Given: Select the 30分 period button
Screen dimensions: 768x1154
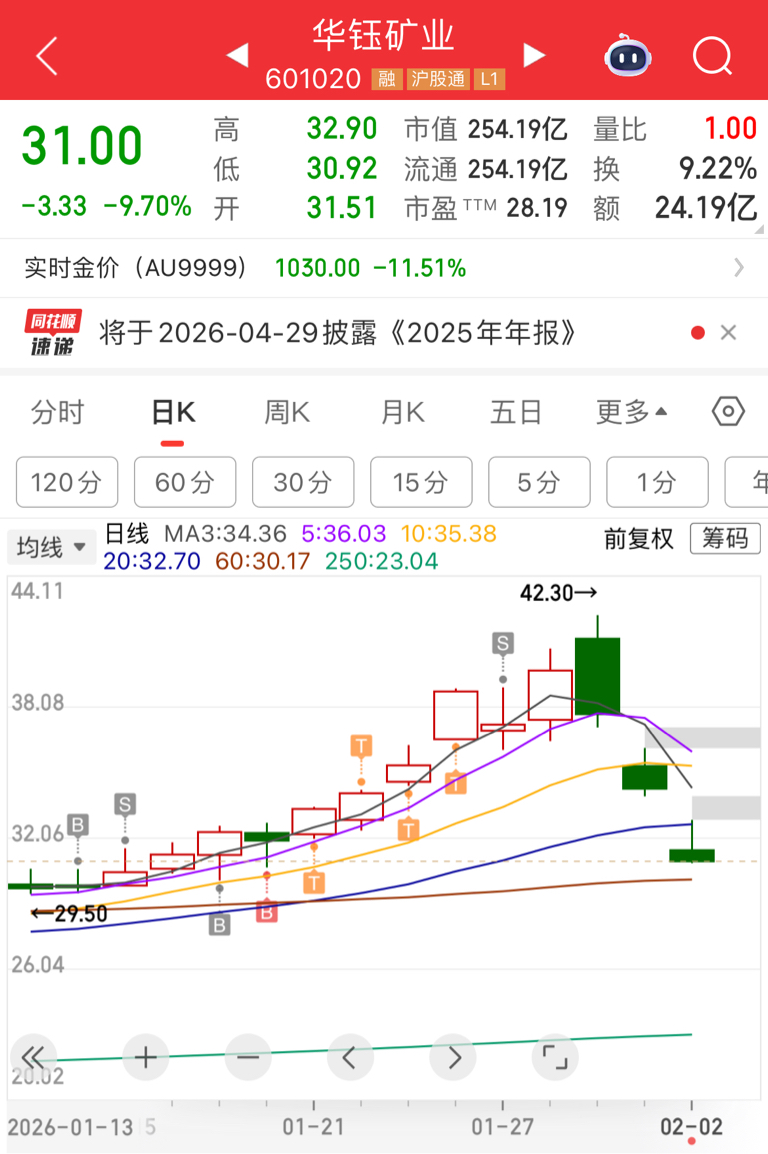Looking at the screenshot, I should click(303, 482).
